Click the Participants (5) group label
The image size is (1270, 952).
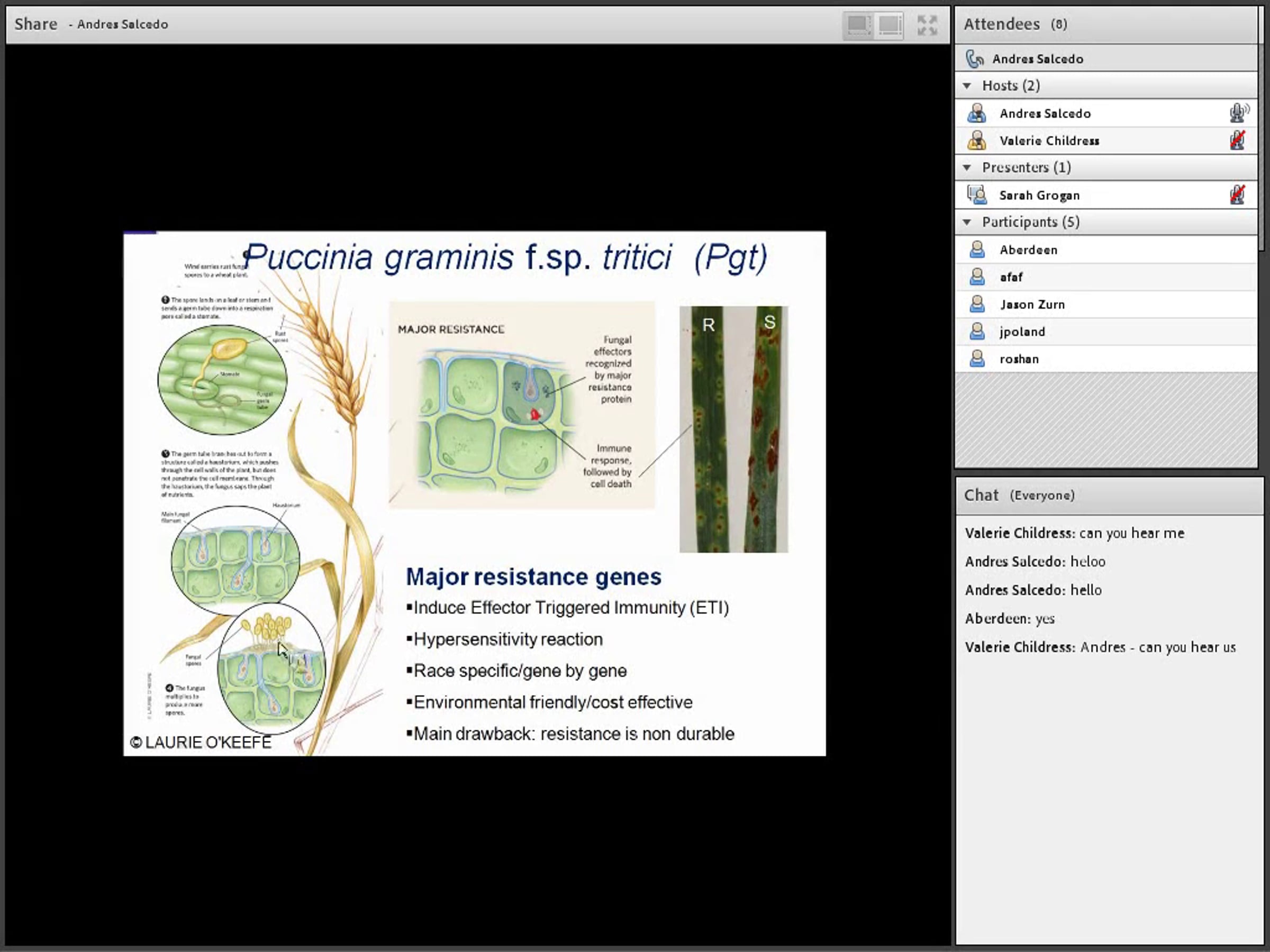coord(1031,222)
